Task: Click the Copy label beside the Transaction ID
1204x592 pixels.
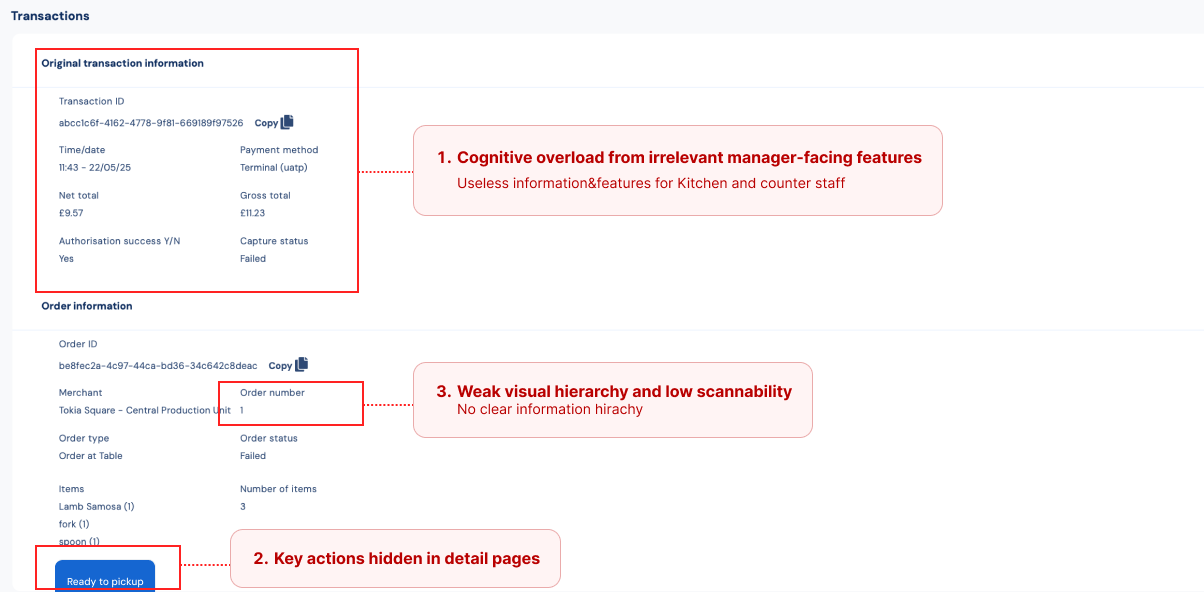Action: point(266,123)
